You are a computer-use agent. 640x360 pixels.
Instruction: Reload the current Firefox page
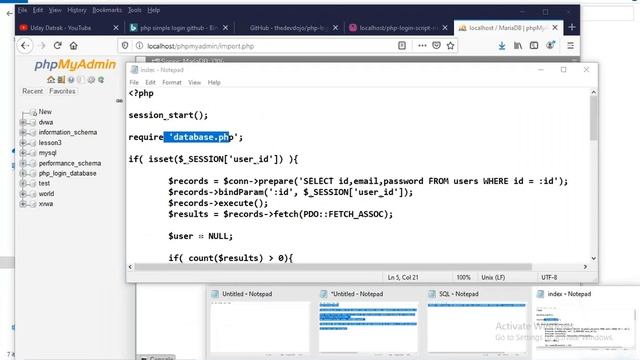[58, 46]
